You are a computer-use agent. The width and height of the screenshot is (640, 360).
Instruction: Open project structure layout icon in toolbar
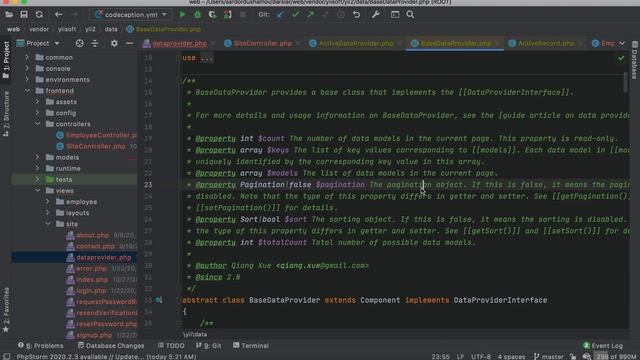(x=395, y=15)
